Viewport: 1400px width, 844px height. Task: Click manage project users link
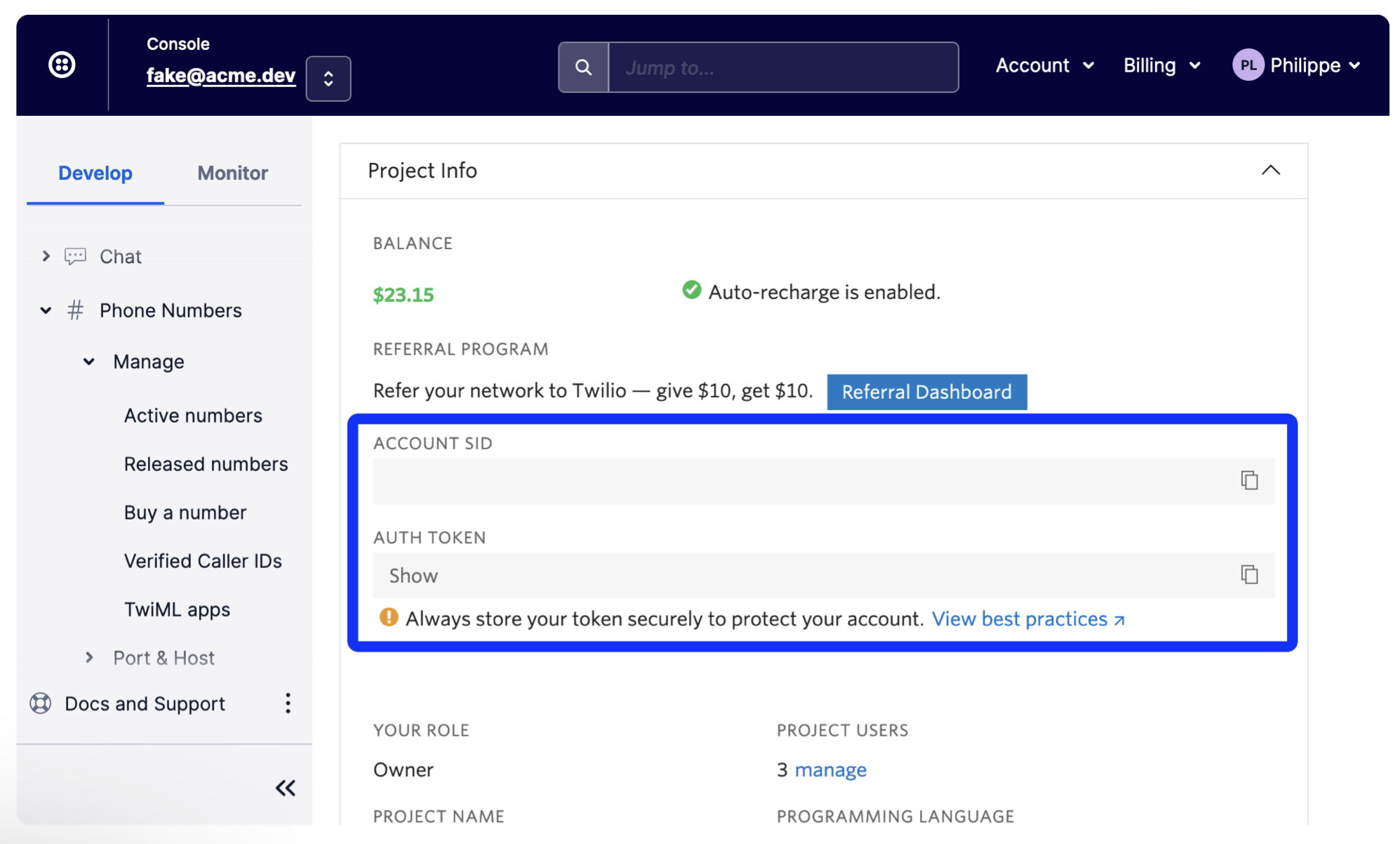[x=830, y=770]
